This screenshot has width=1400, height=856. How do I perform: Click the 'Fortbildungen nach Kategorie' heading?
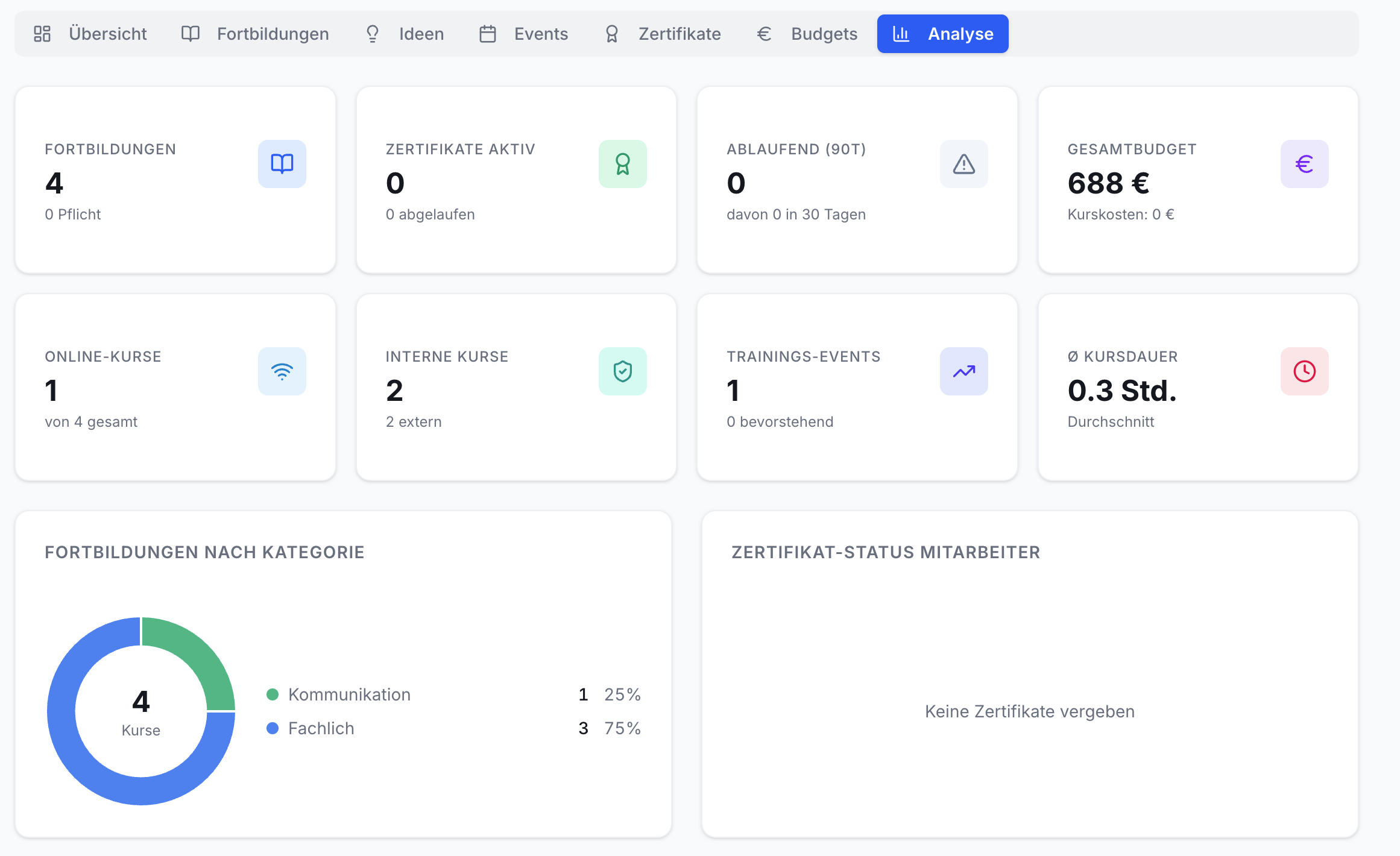[x=204, y=552]
